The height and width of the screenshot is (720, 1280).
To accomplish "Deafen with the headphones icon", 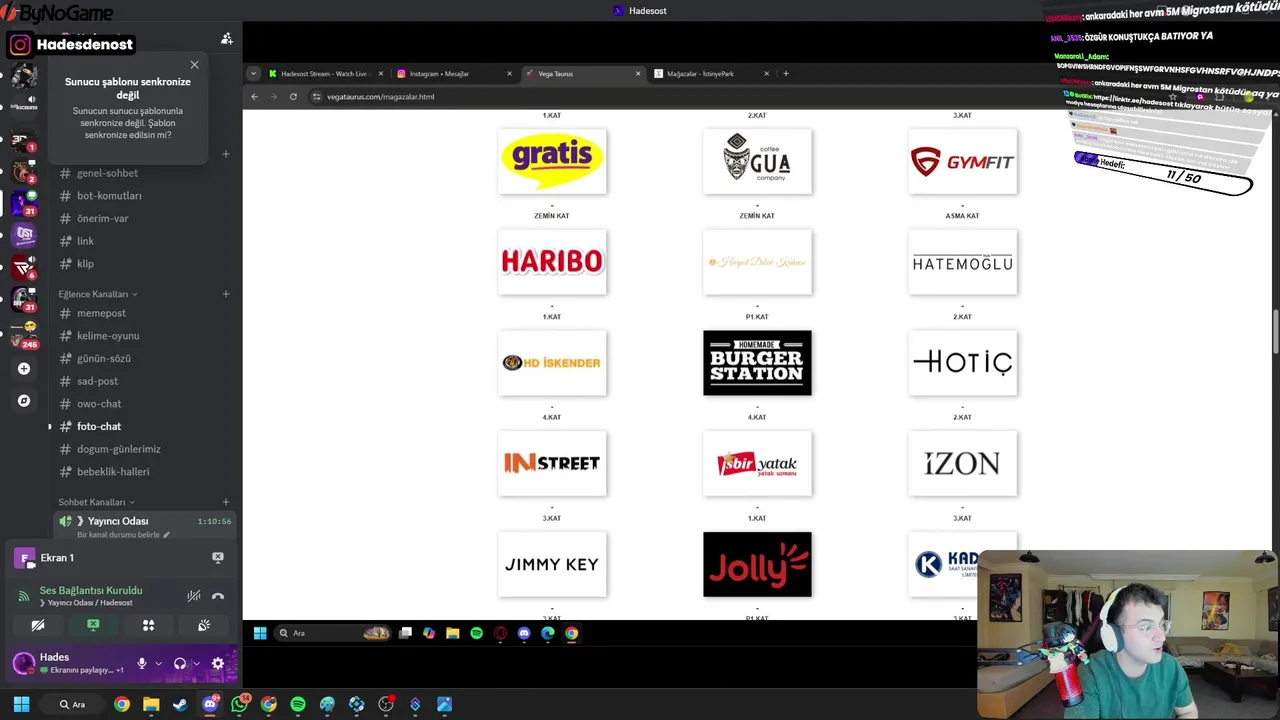I will 180,663.
